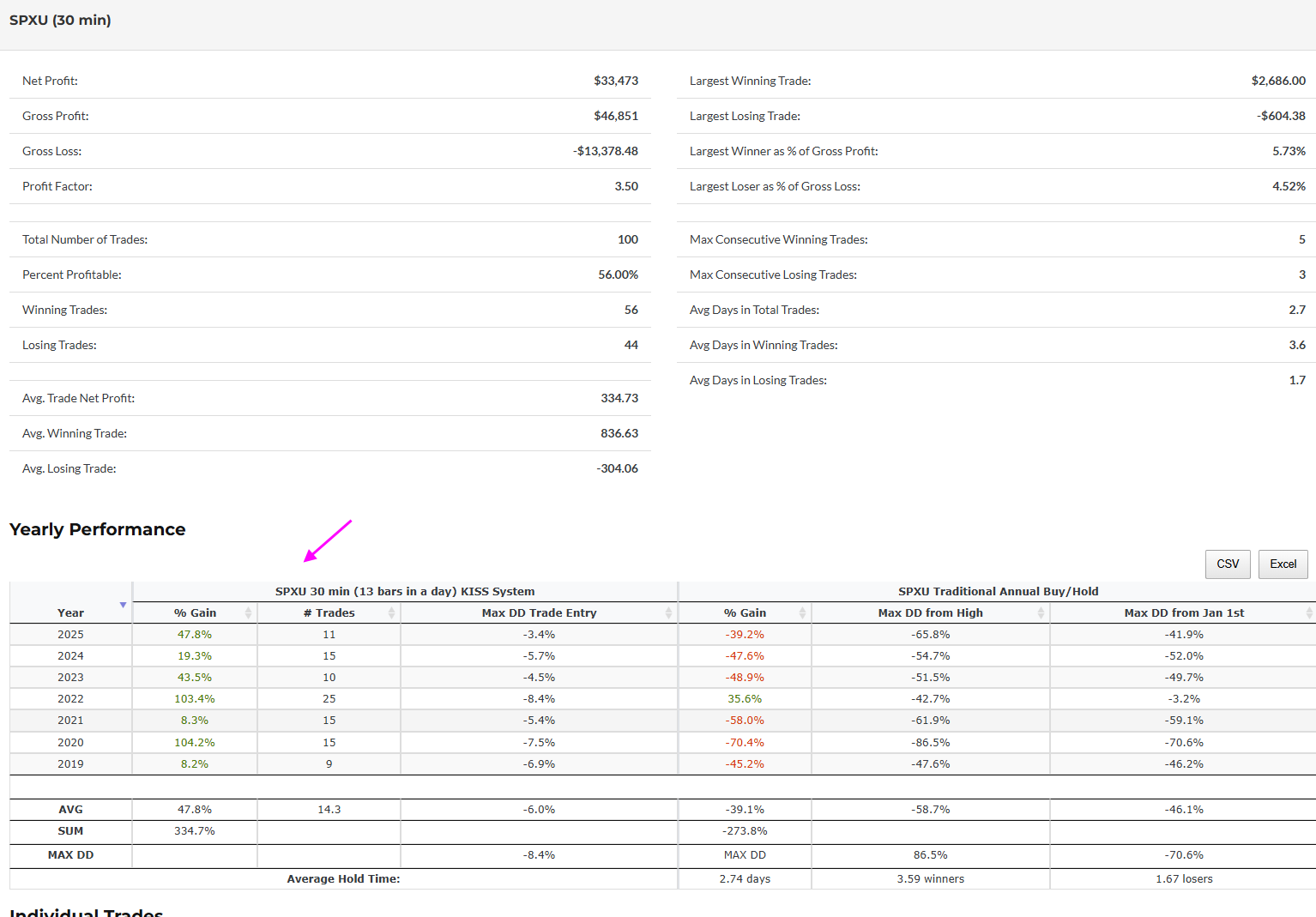Click the 'Winning Trades:' label

click(65, 310)
